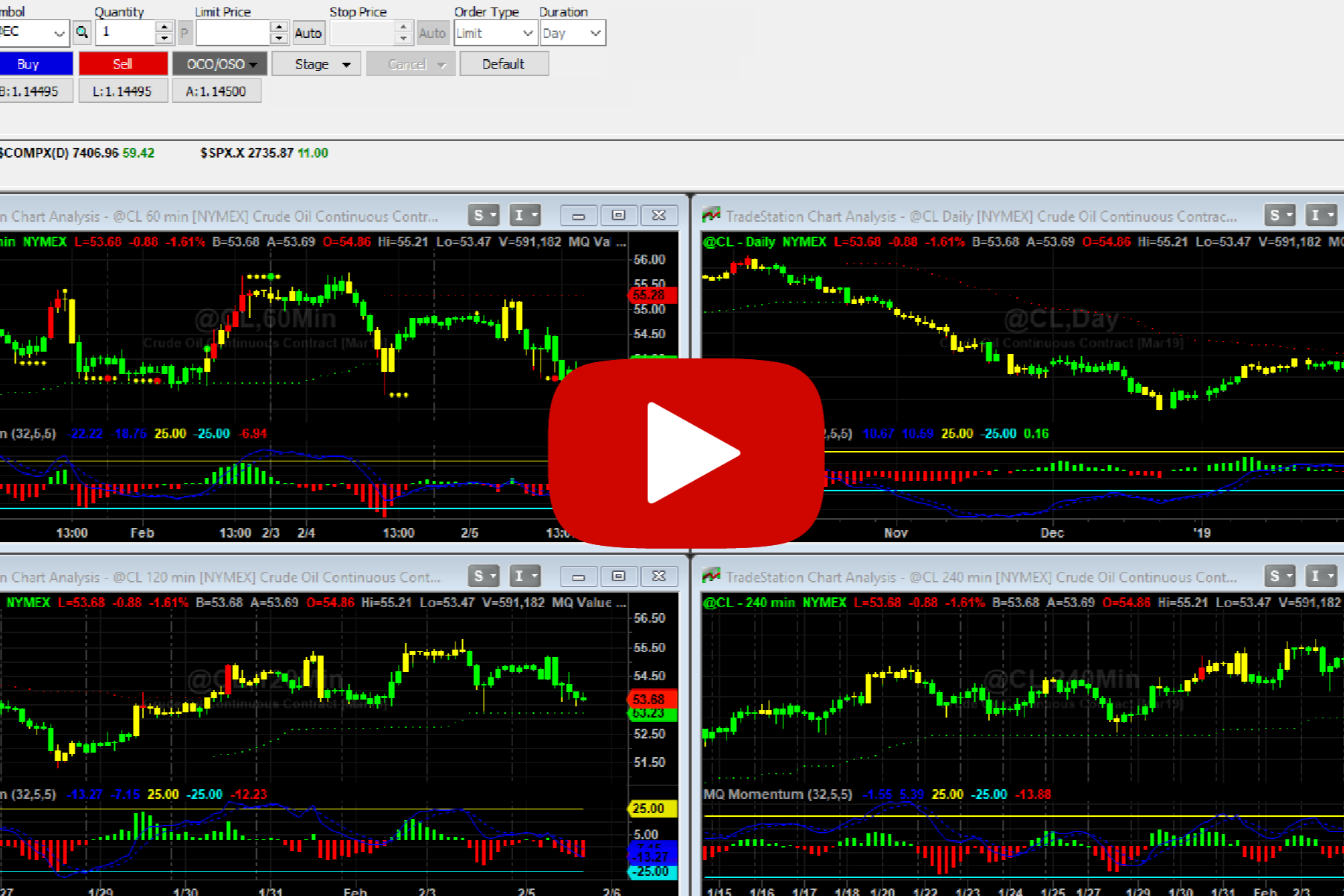Click into the Limit Price field
Viewport: 1344px width, 896px height.
(233, 32)
